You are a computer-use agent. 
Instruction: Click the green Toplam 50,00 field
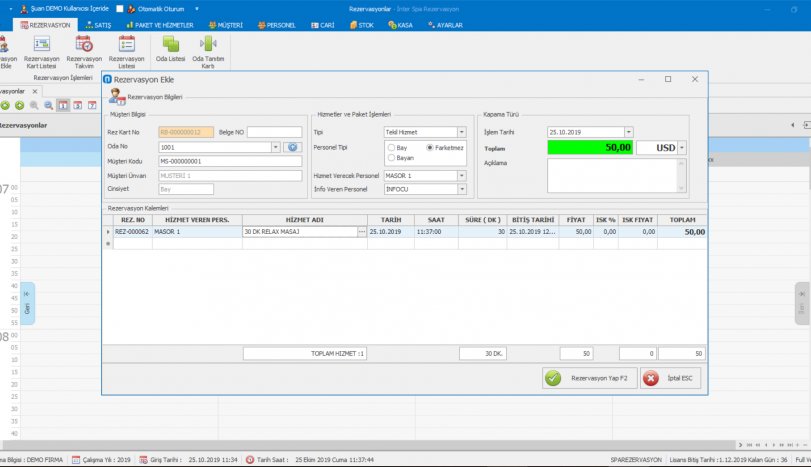click(590, 148)
